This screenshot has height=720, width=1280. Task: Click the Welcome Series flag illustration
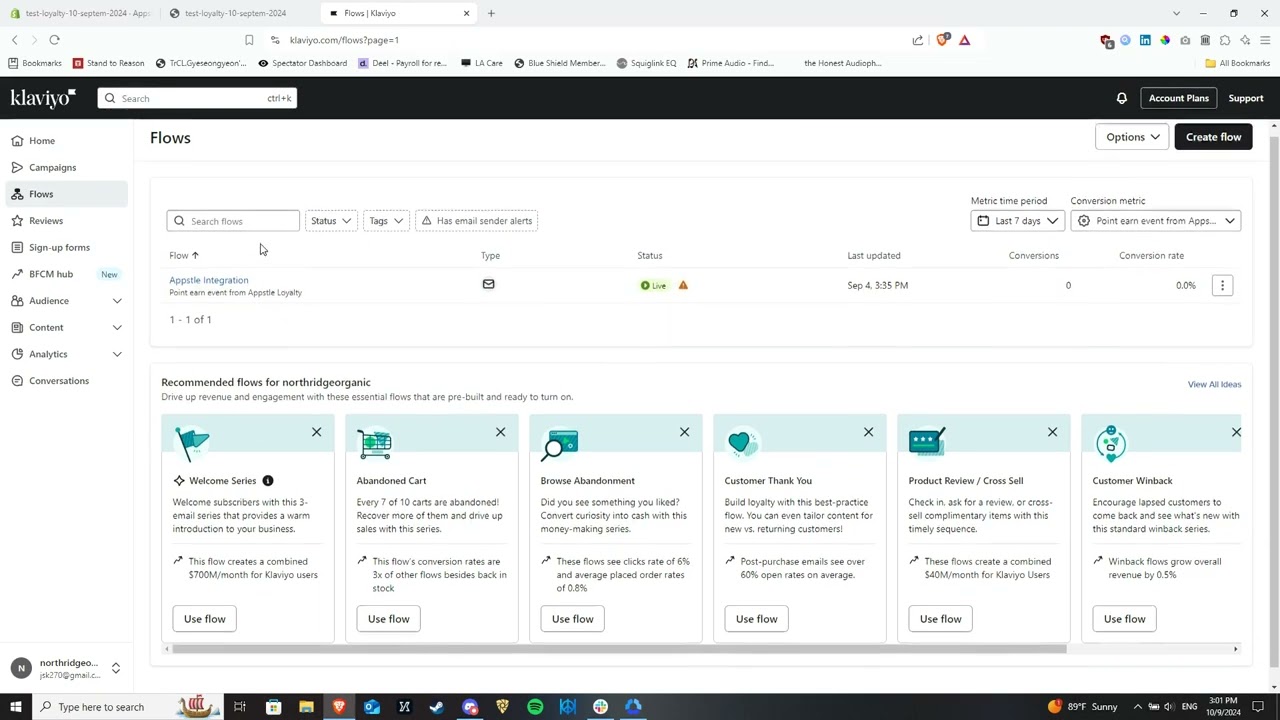click(191, 442)
